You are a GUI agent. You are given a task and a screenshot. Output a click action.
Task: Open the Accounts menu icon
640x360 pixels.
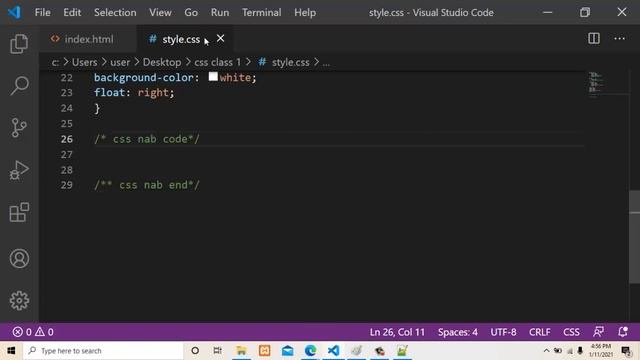pyautogui.click(x=19, y=258)
